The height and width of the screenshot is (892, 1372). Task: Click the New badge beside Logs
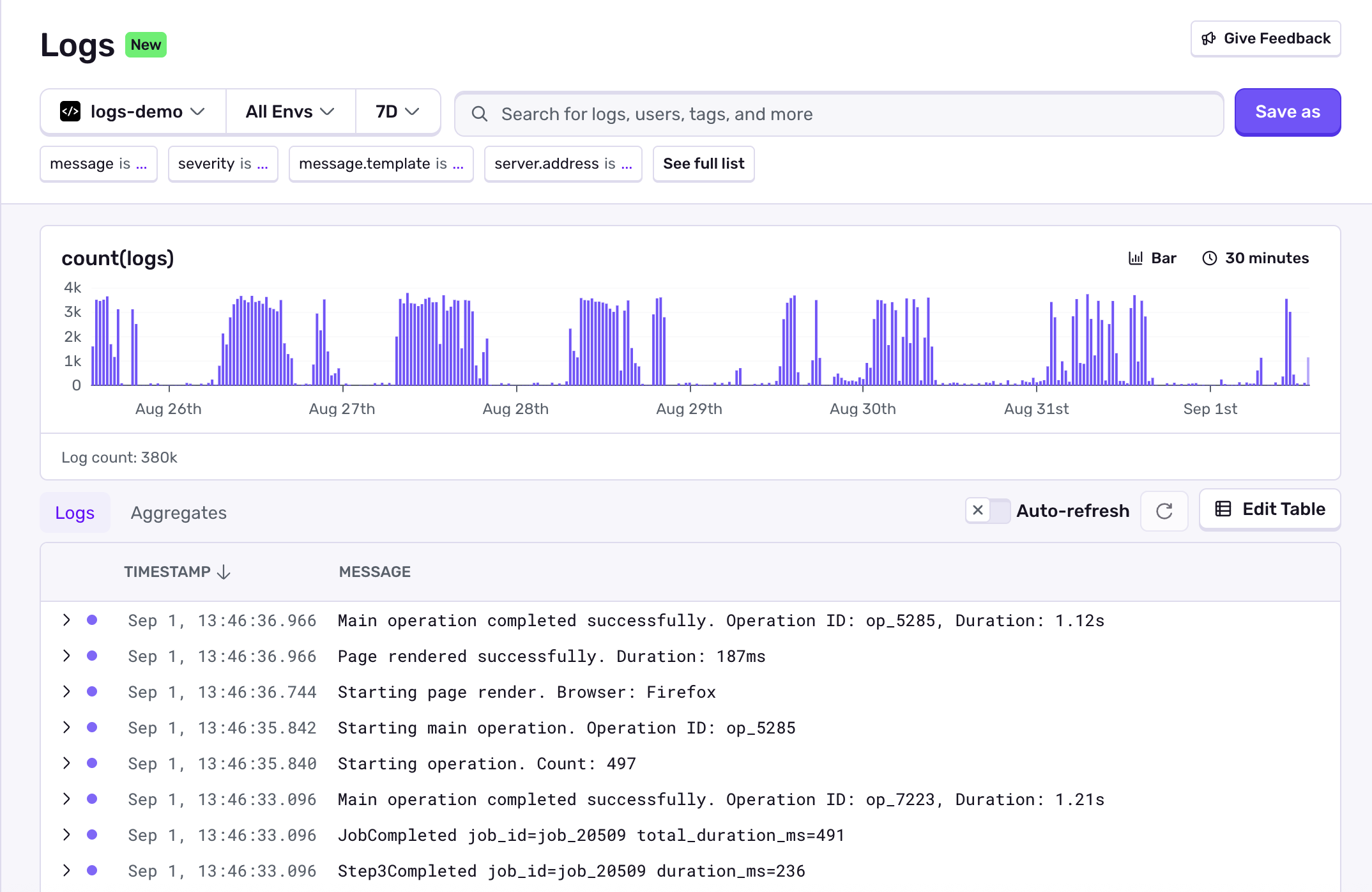[x=146, y=45]
